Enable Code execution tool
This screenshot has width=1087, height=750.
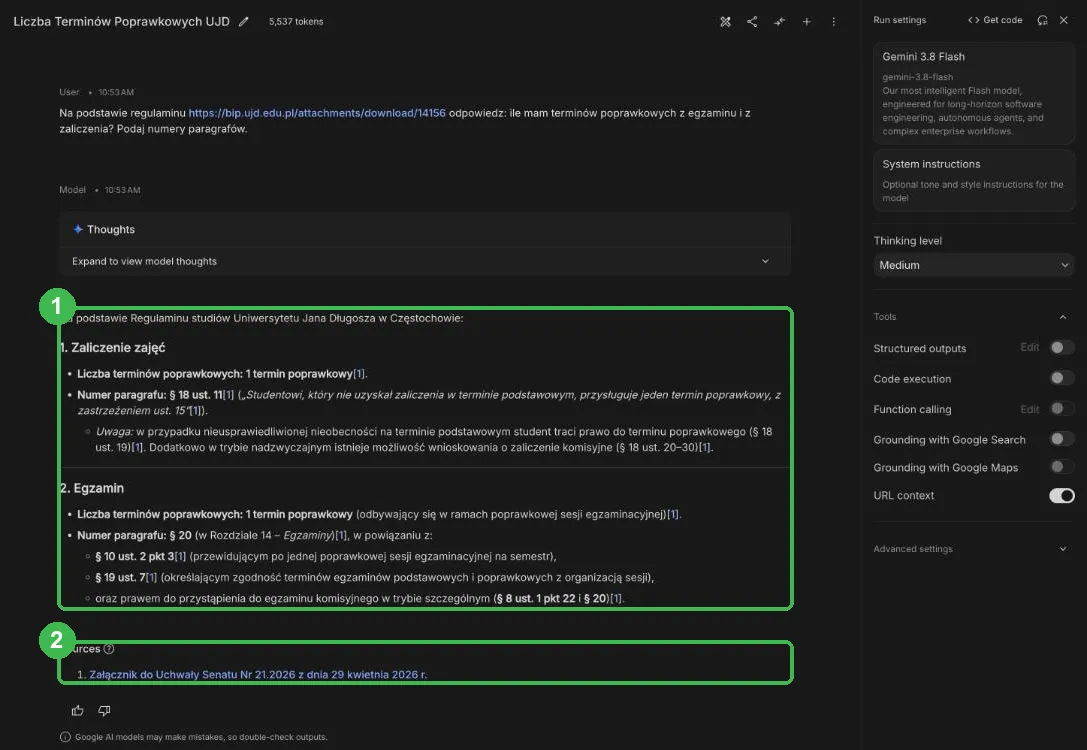[1061, 378]
